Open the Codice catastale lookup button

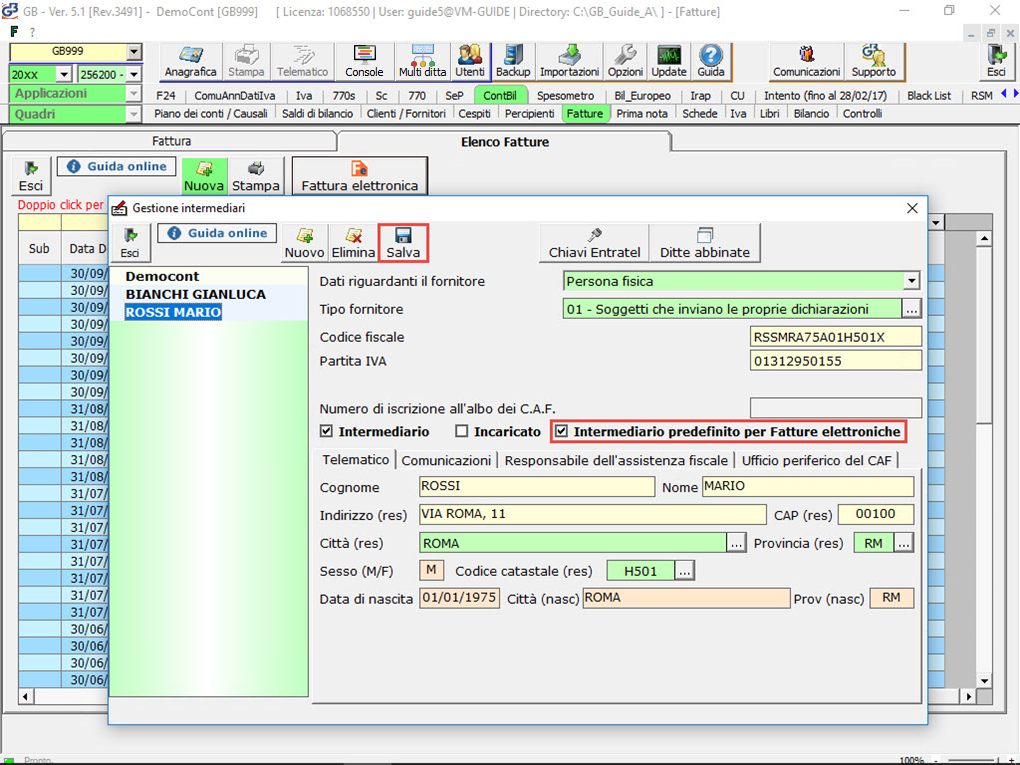pos(684,570)
